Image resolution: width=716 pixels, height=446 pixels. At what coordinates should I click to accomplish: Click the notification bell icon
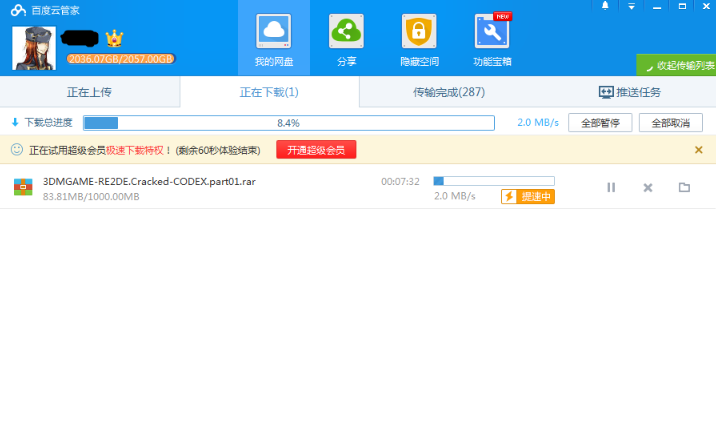pyautogui.click(x=605, y=6)
